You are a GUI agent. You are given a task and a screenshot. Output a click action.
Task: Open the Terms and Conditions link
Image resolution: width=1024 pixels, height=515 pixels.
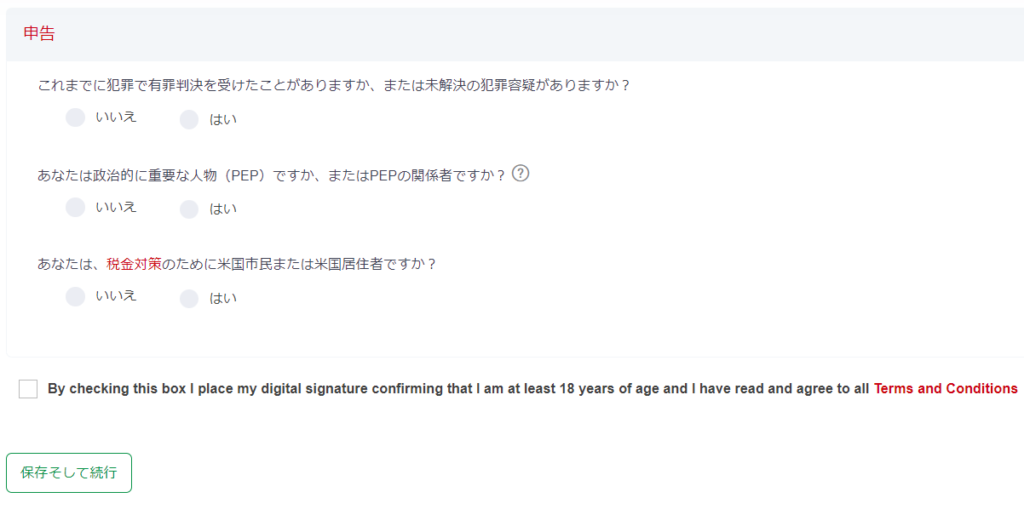coord(945,389)
